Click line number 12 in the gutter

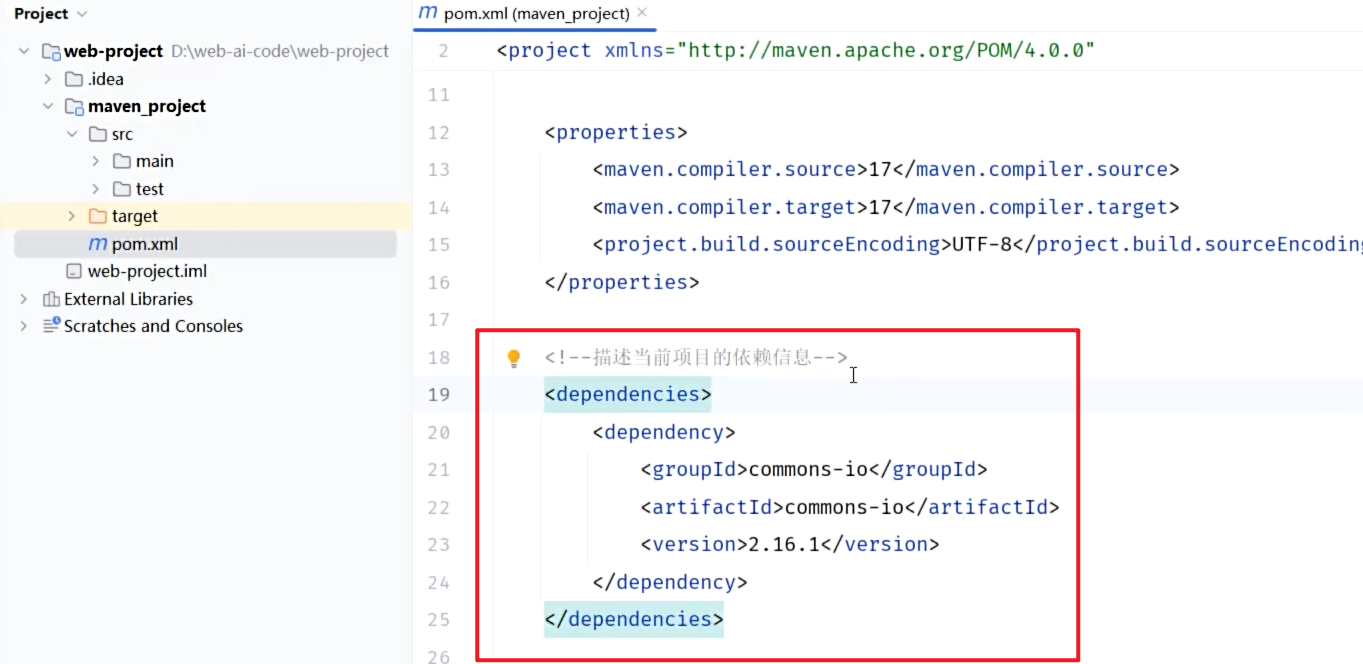pyautogui.click(x=438, y=132)
